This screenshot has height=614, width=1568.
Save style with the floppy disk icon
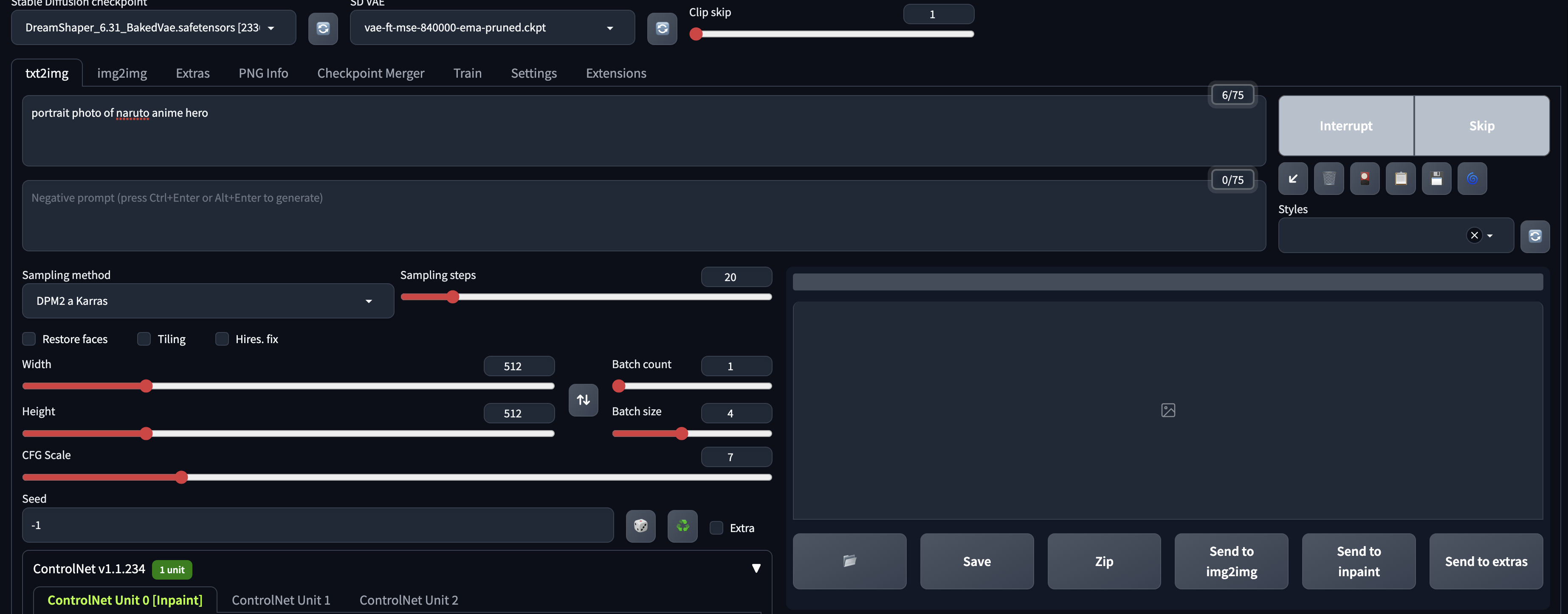[x=1436, y=178]
